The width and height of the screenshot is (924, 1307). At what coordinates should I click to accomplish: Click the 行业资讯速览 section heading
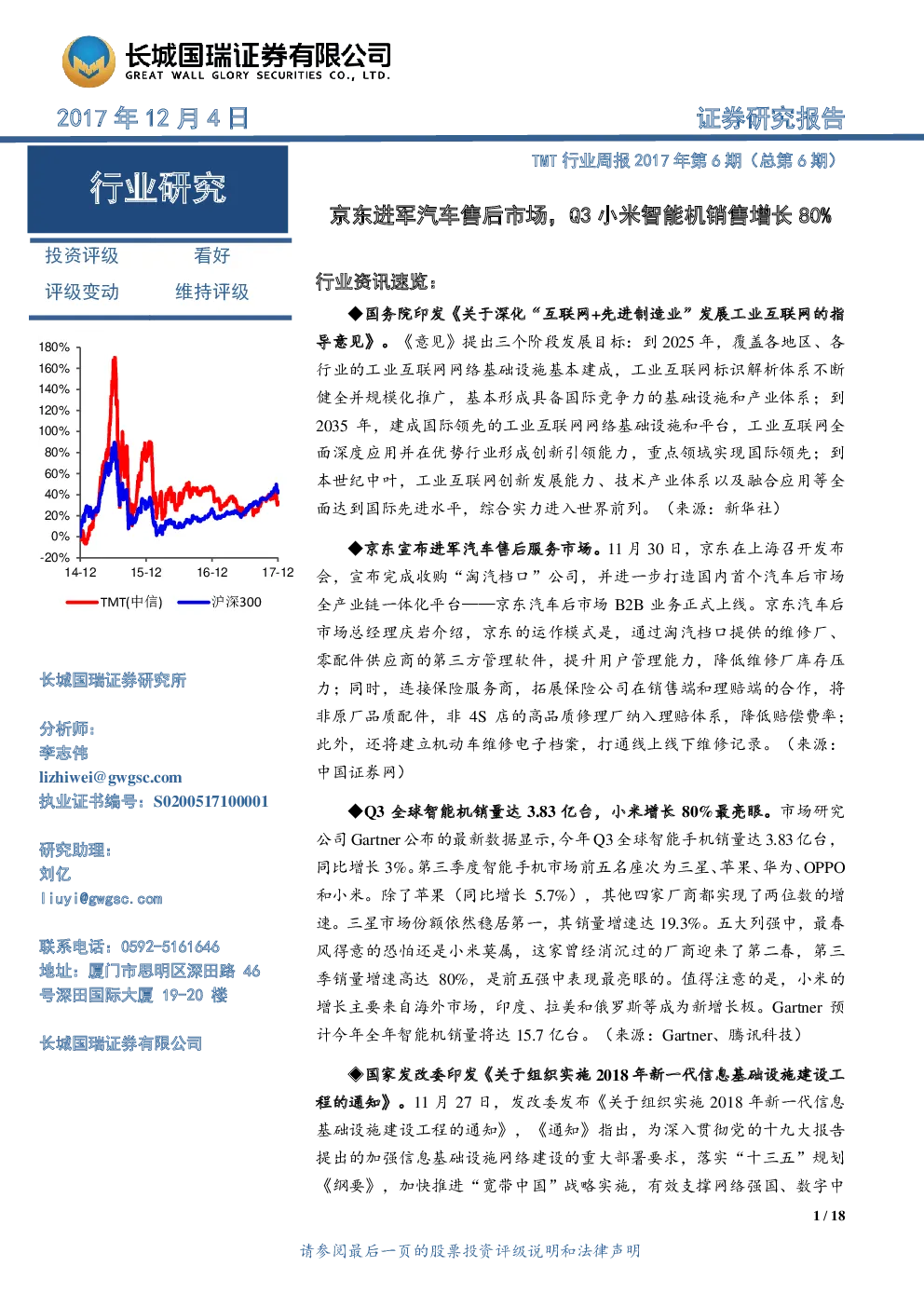tap(376, 282)
